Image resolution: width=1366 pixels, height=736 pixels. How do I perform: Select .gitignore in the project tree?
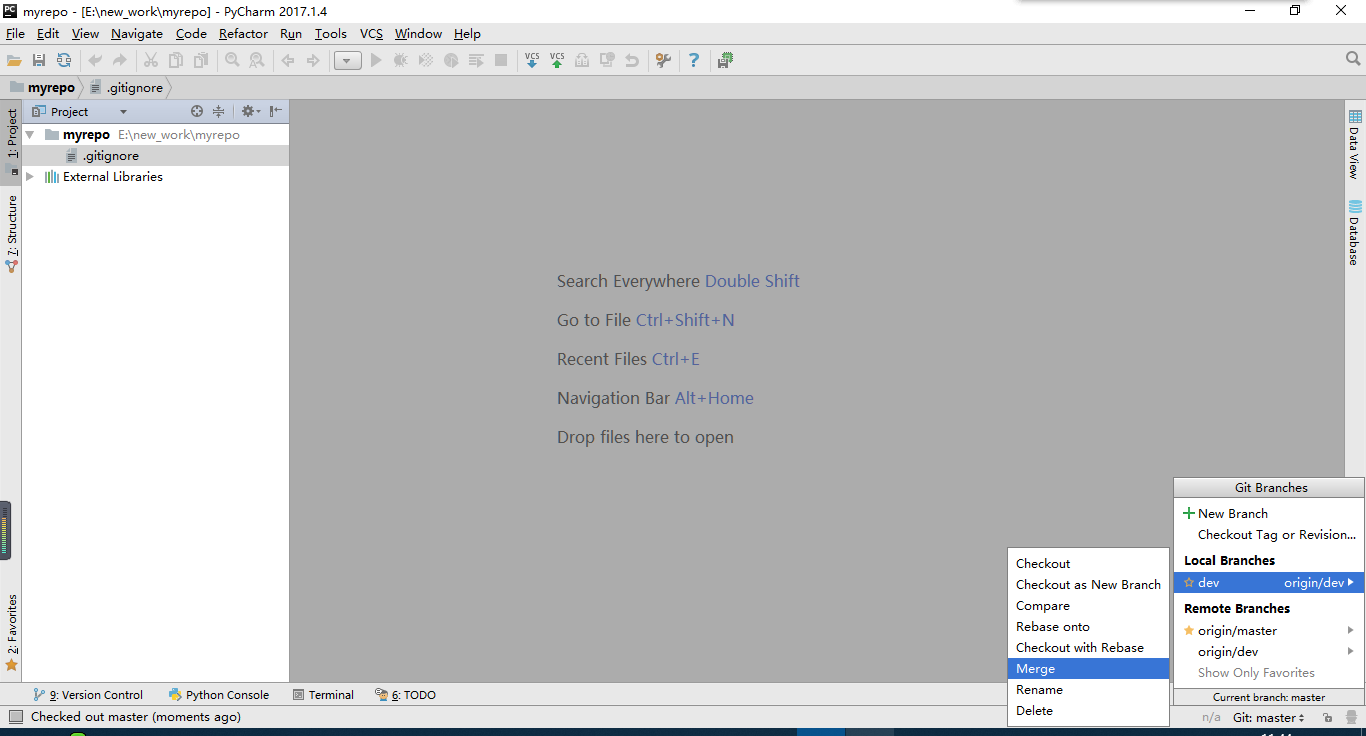155,156
